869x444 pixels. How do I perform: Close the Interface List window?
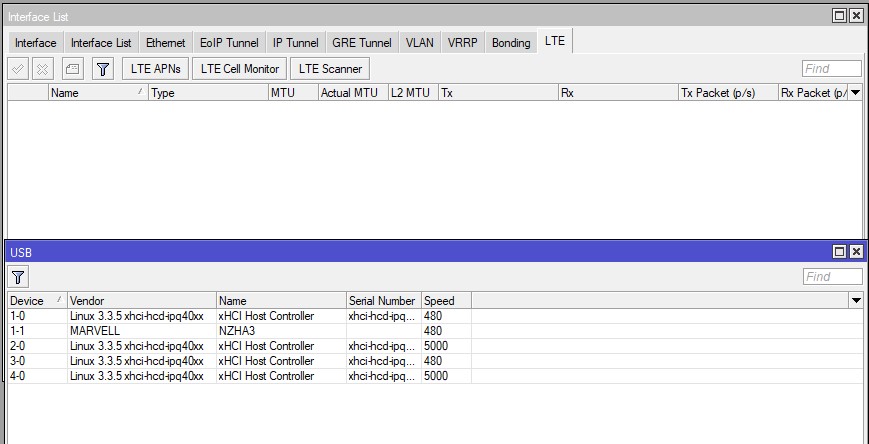(856, 17)
